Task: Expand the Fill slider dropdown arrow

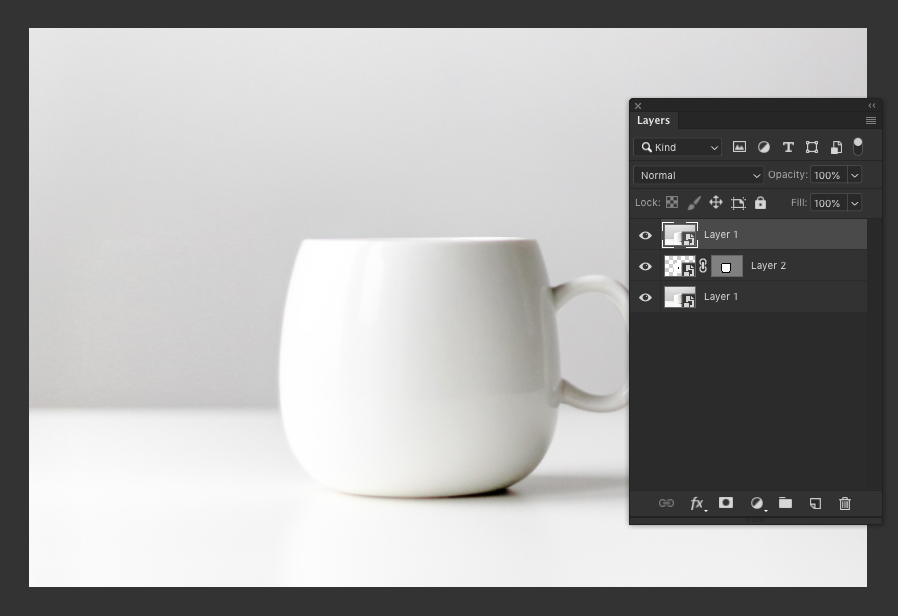Action: 854,203
